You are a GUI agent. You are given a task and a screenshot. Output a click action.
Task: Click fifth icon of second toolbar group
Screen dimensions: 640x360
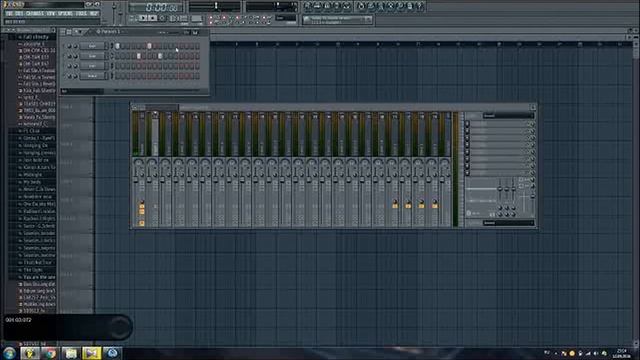point(400,6)
